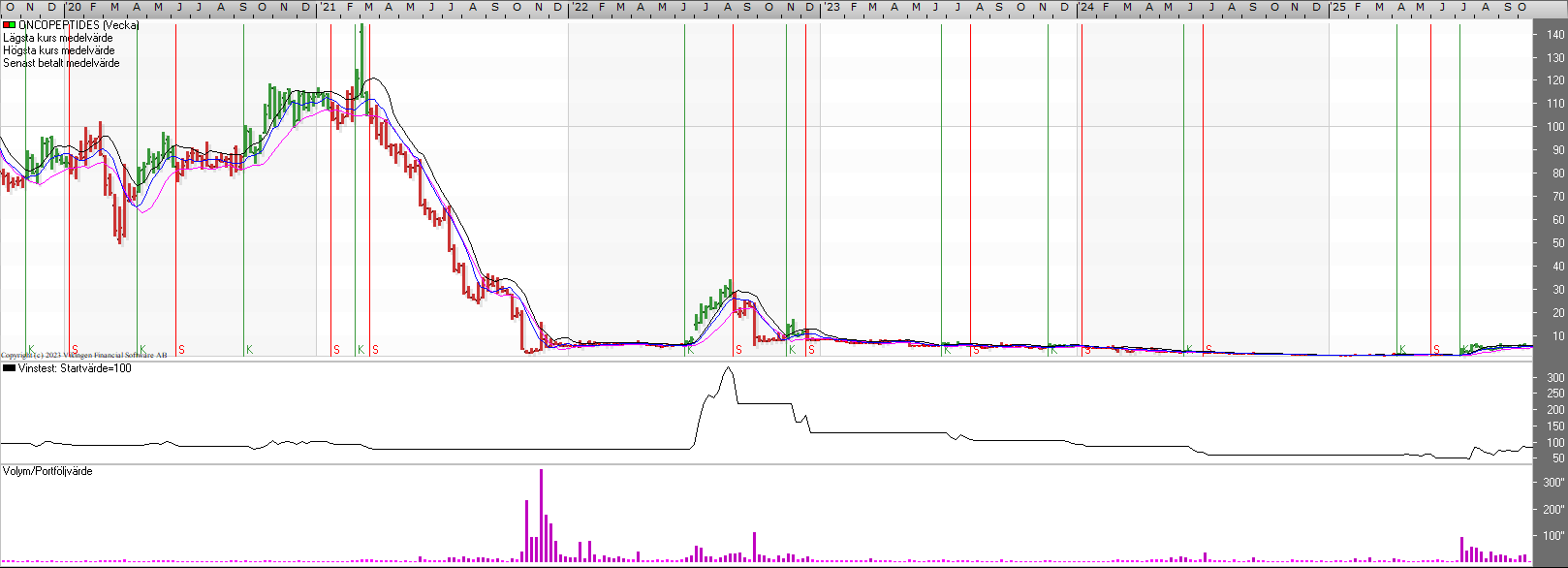
Task: Select the Senast betalt medelvärde legend entry
Action: [61, 63]
